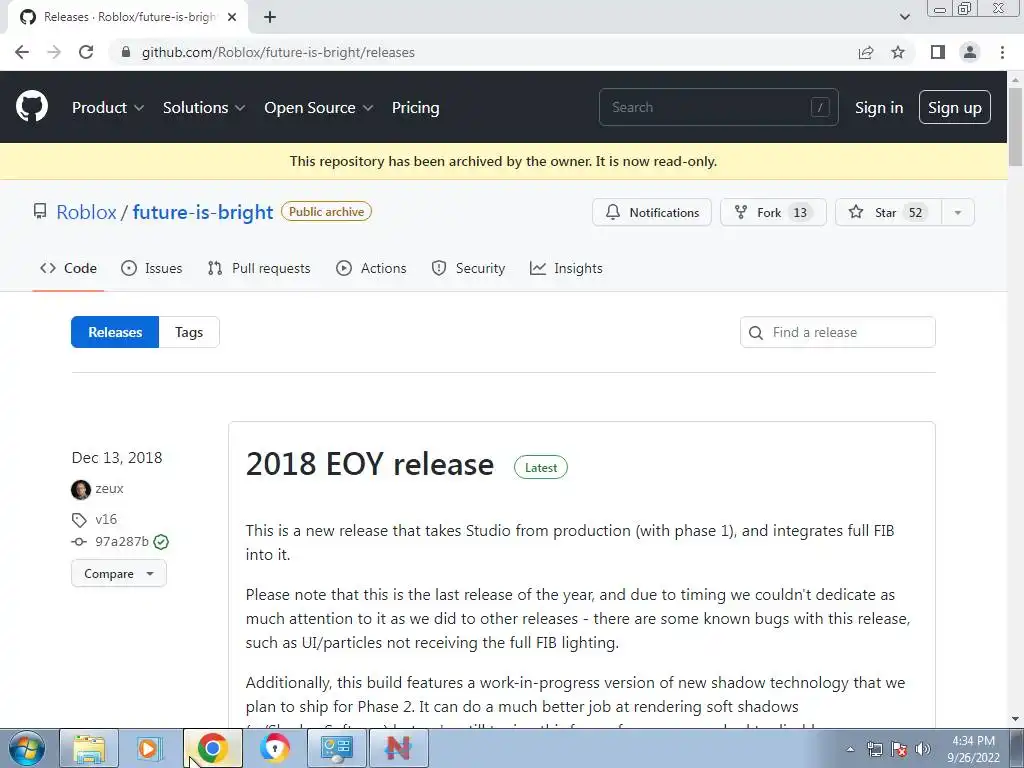Open the Pull requests tab

(x=259, y=268)
